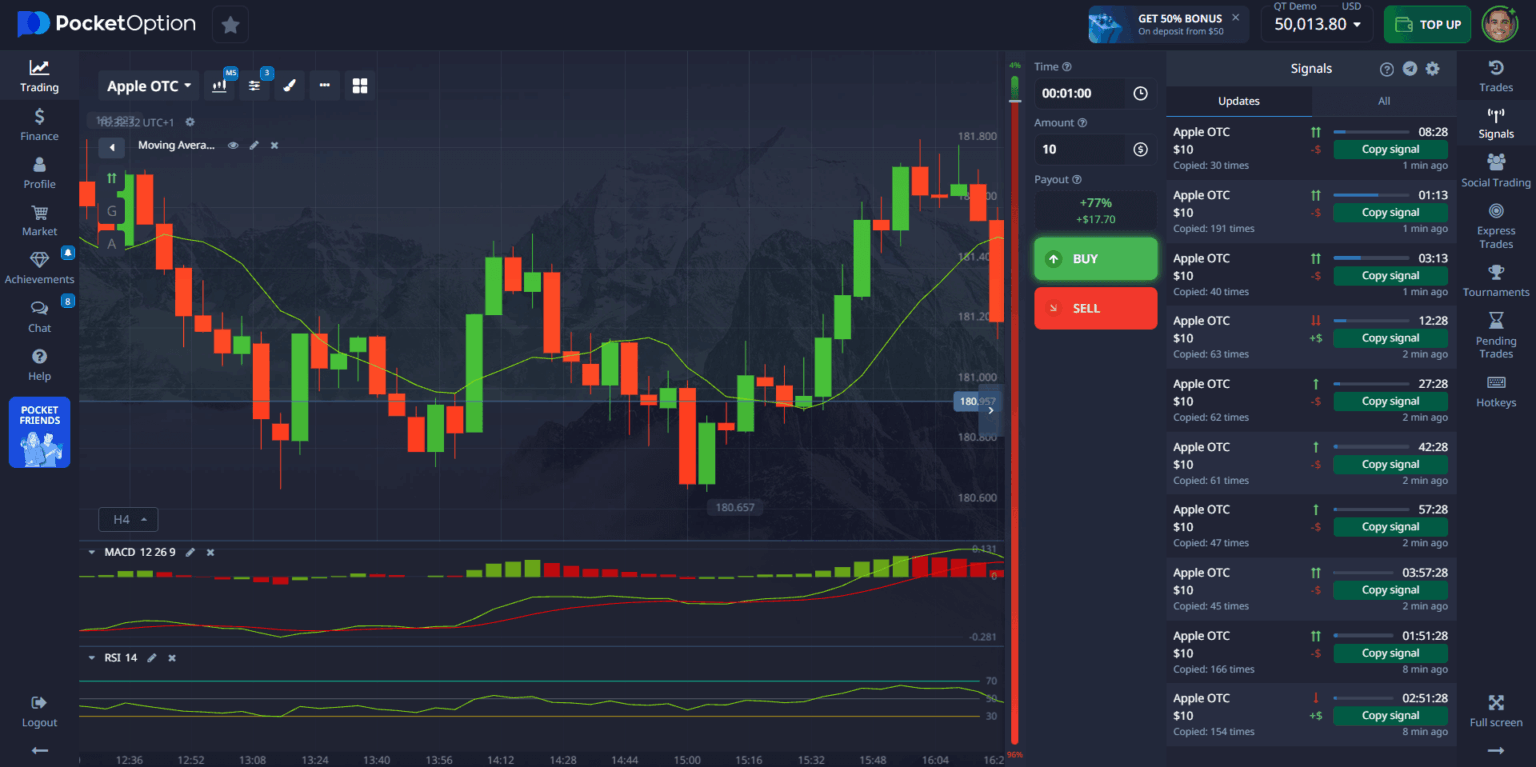Open the indicators panel via sliders icon

(x=254, y=85)
